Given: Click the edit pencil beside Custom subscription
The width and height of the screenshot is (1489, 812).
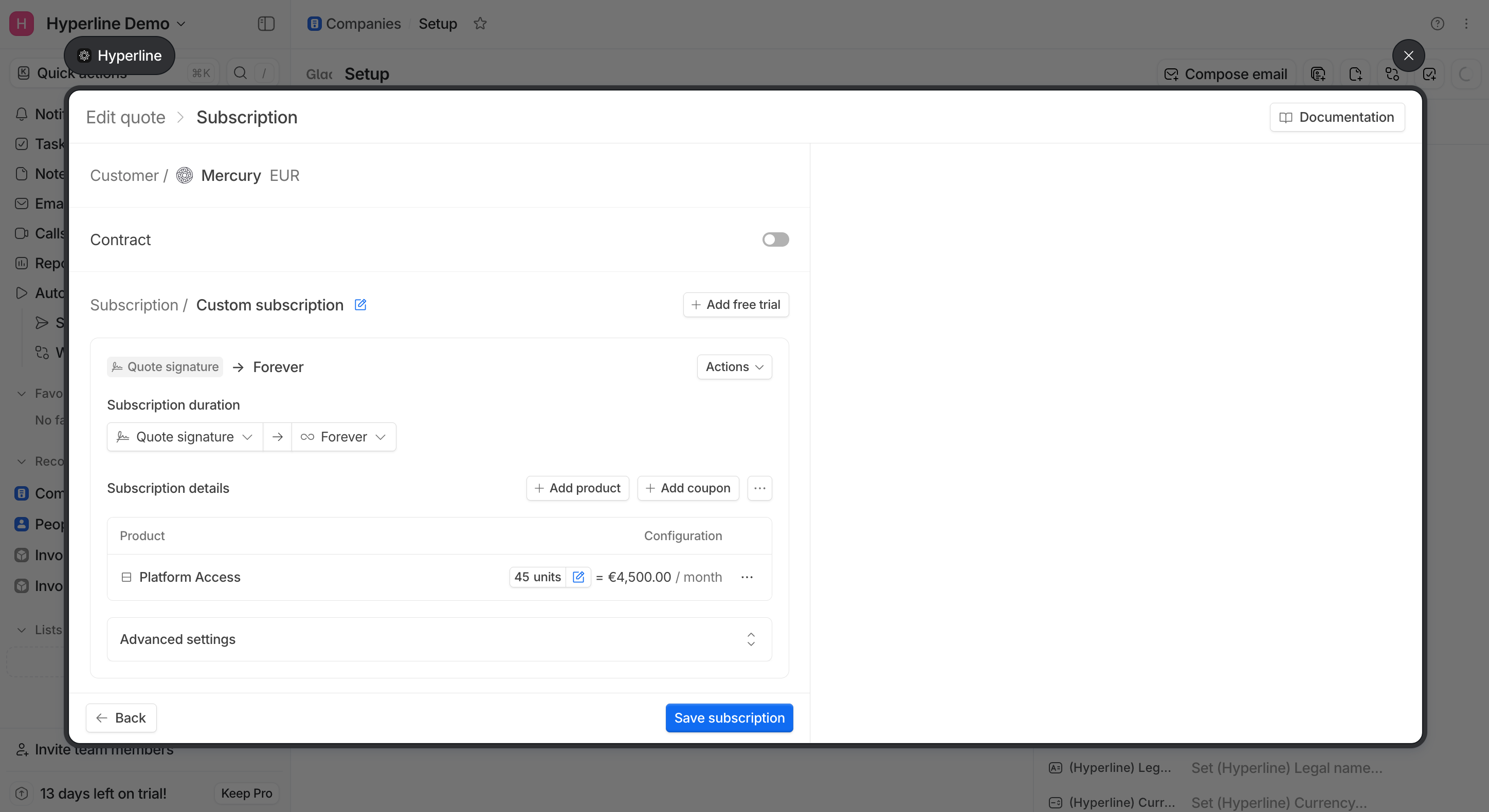Looking at the screenshot, I should 360,305.
